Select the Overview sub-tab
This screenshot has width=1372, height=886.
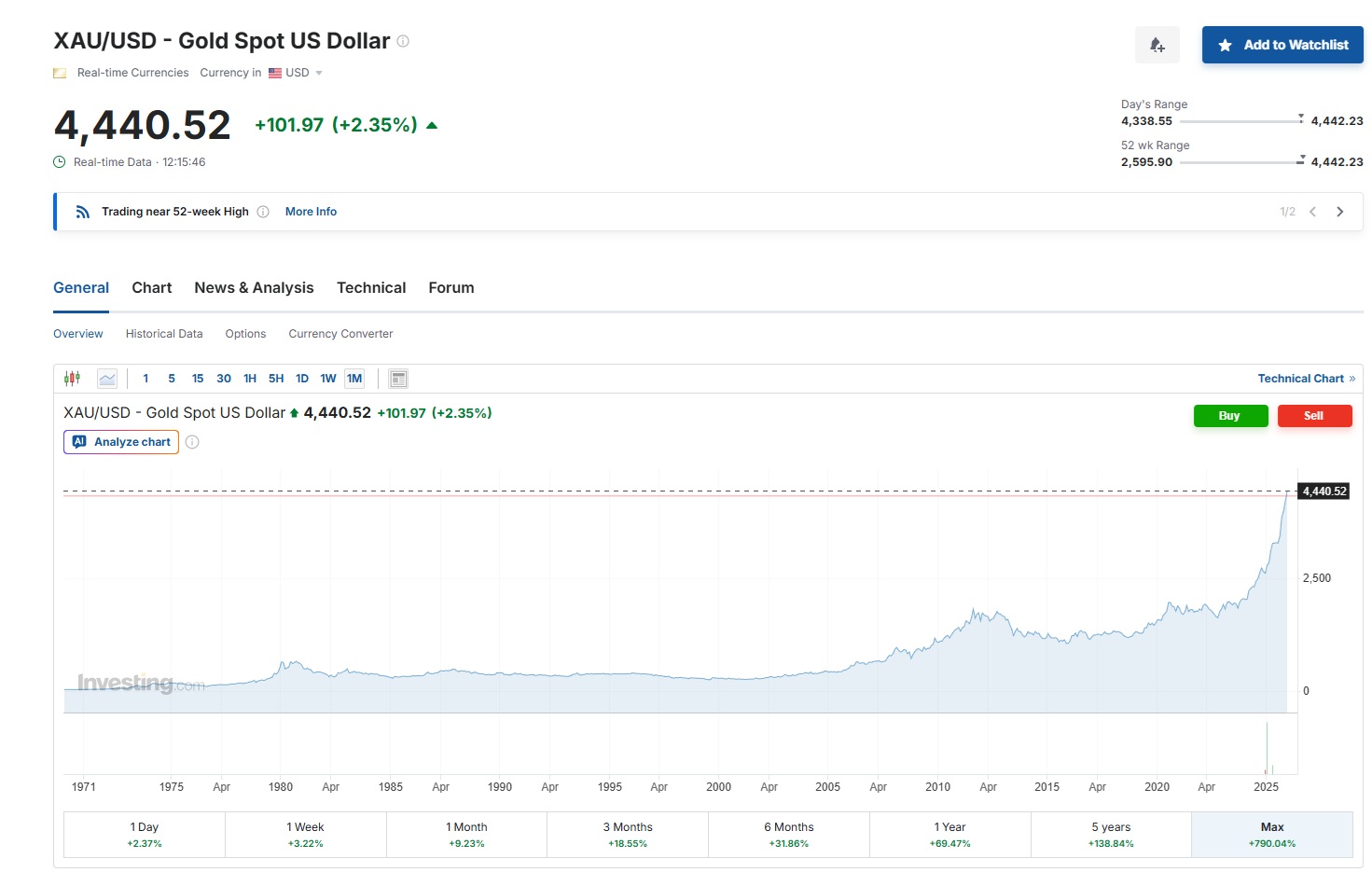click(78, 334)
